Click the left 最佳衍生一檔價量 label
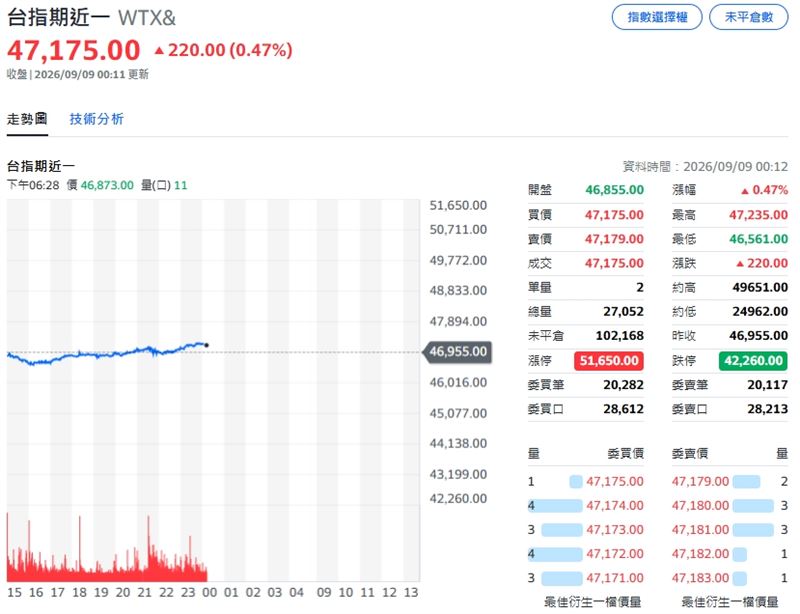The image size is (800, 614). [593, 602]
